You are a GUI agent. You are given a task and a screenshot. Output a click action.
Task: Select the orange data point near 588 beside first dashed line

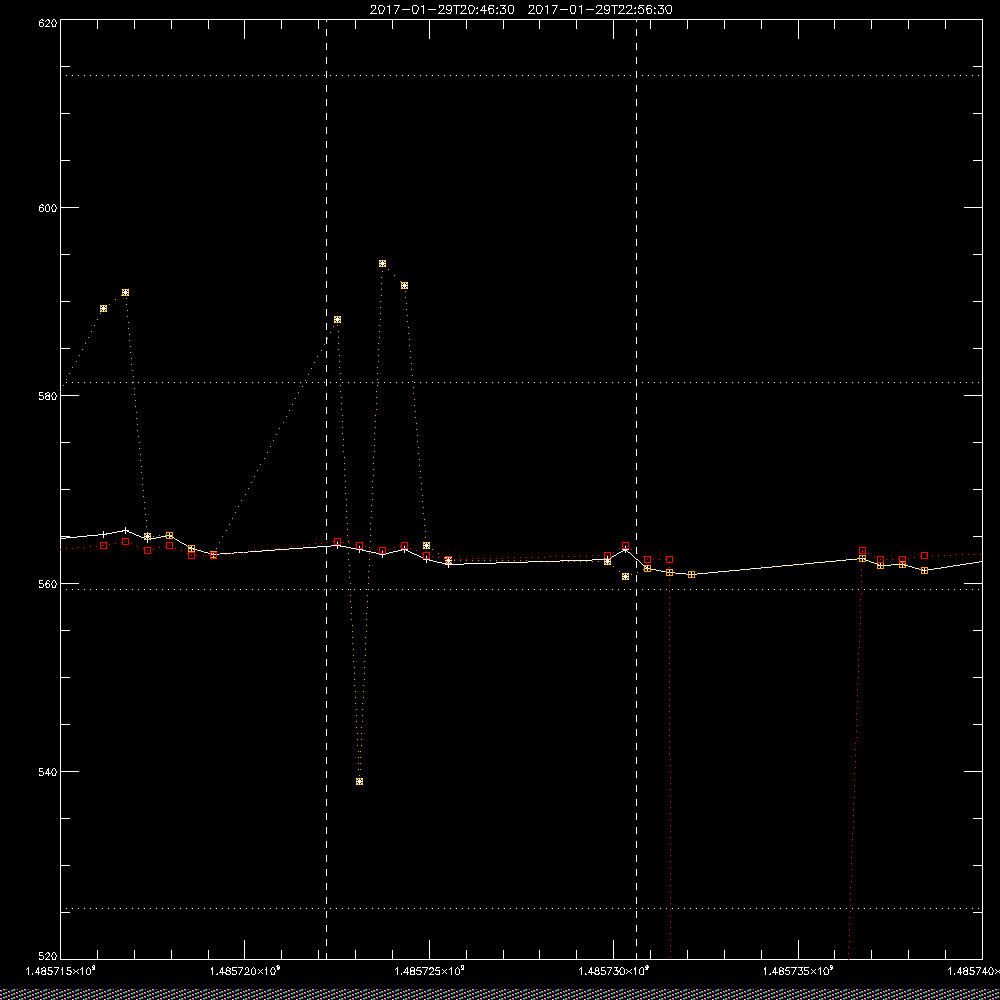337,320
